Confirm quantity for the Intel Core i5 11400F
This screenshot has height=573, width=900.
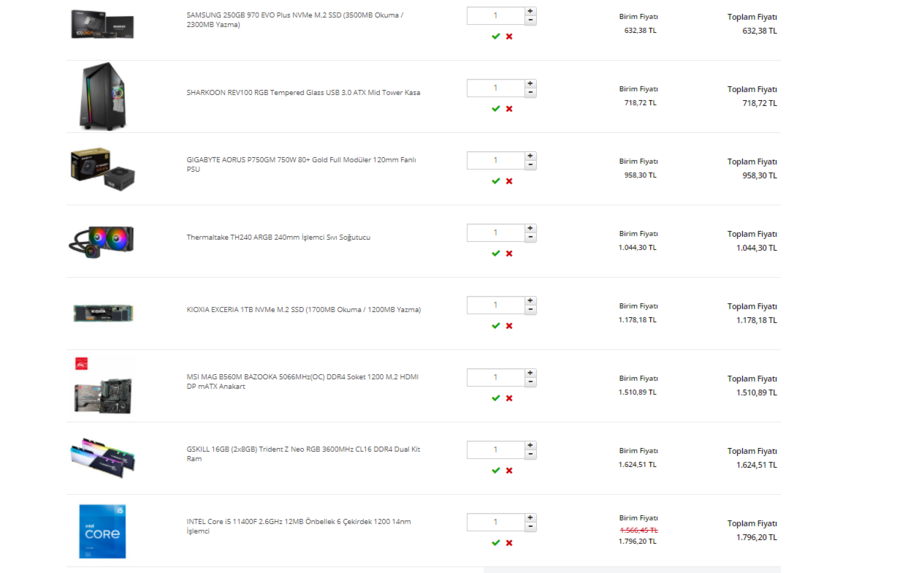(495, 543)
